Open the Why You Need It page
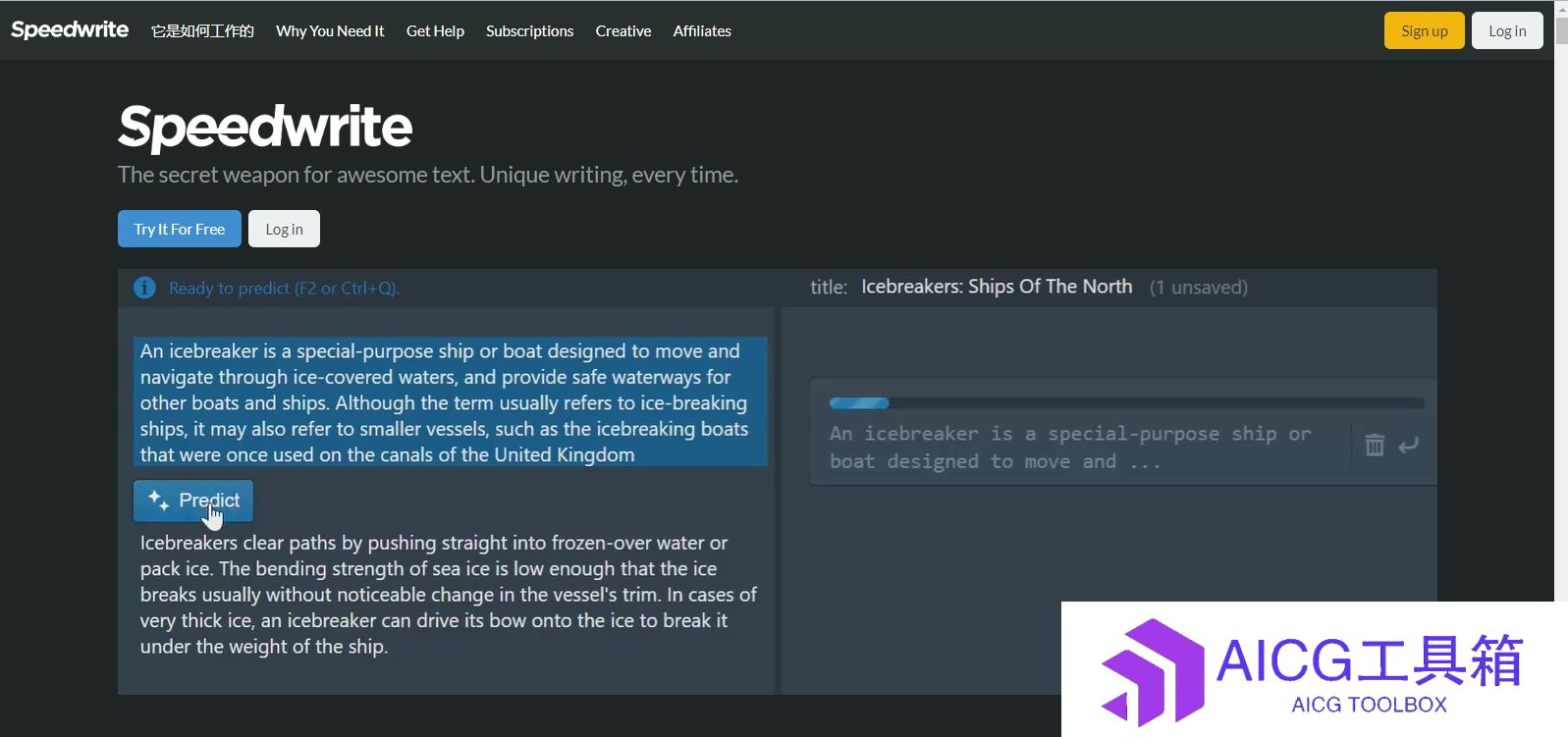The height and width of the screenshot is (737, 1568). click(x=330, y=30)
